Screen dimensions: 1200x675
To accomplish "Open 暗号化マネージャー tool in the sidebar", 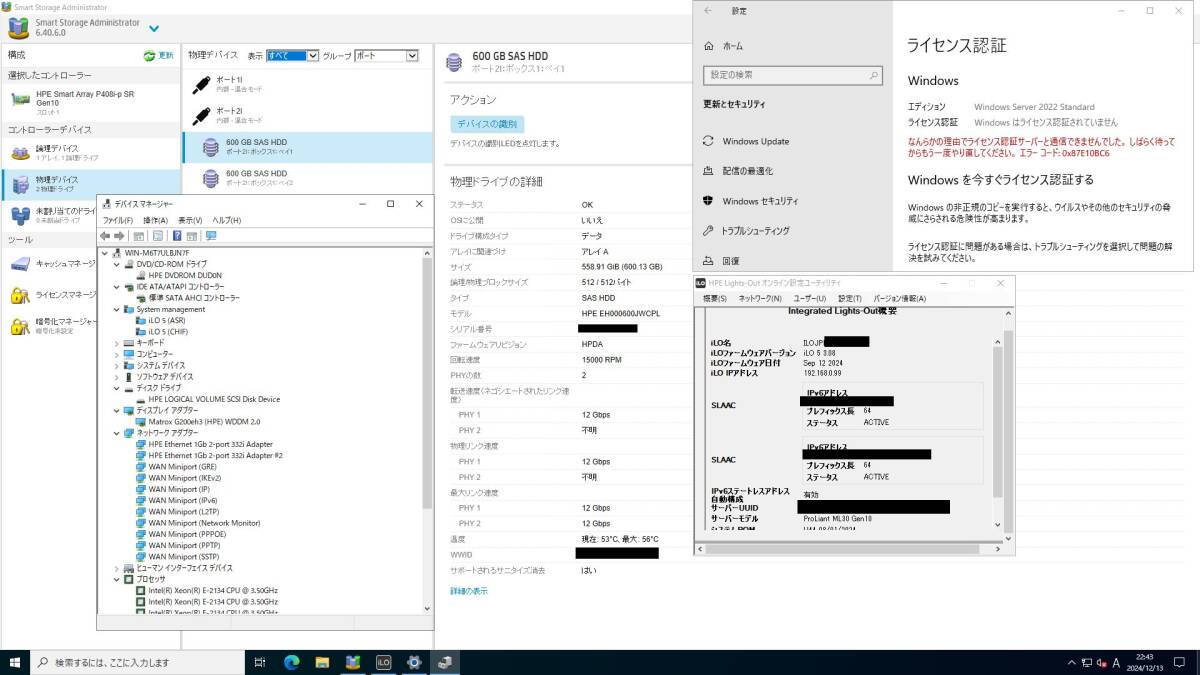I will (50, 326).
